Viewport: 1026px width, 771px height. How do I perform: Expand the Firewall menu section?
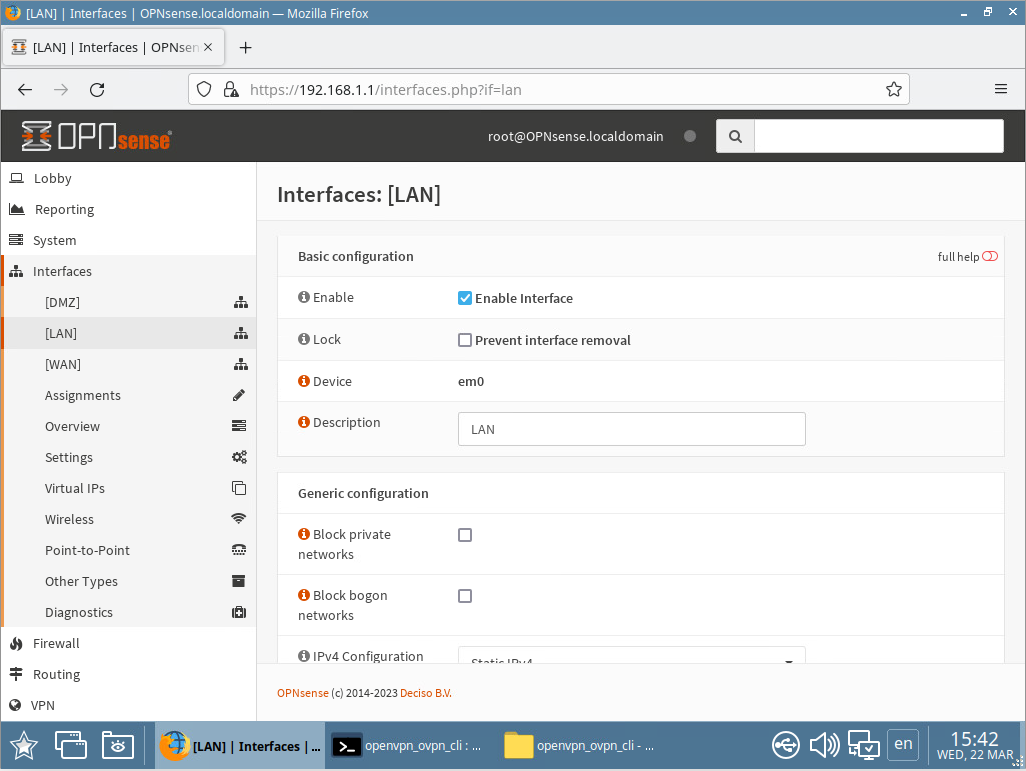pyautogui.click(x=55, y=643)
